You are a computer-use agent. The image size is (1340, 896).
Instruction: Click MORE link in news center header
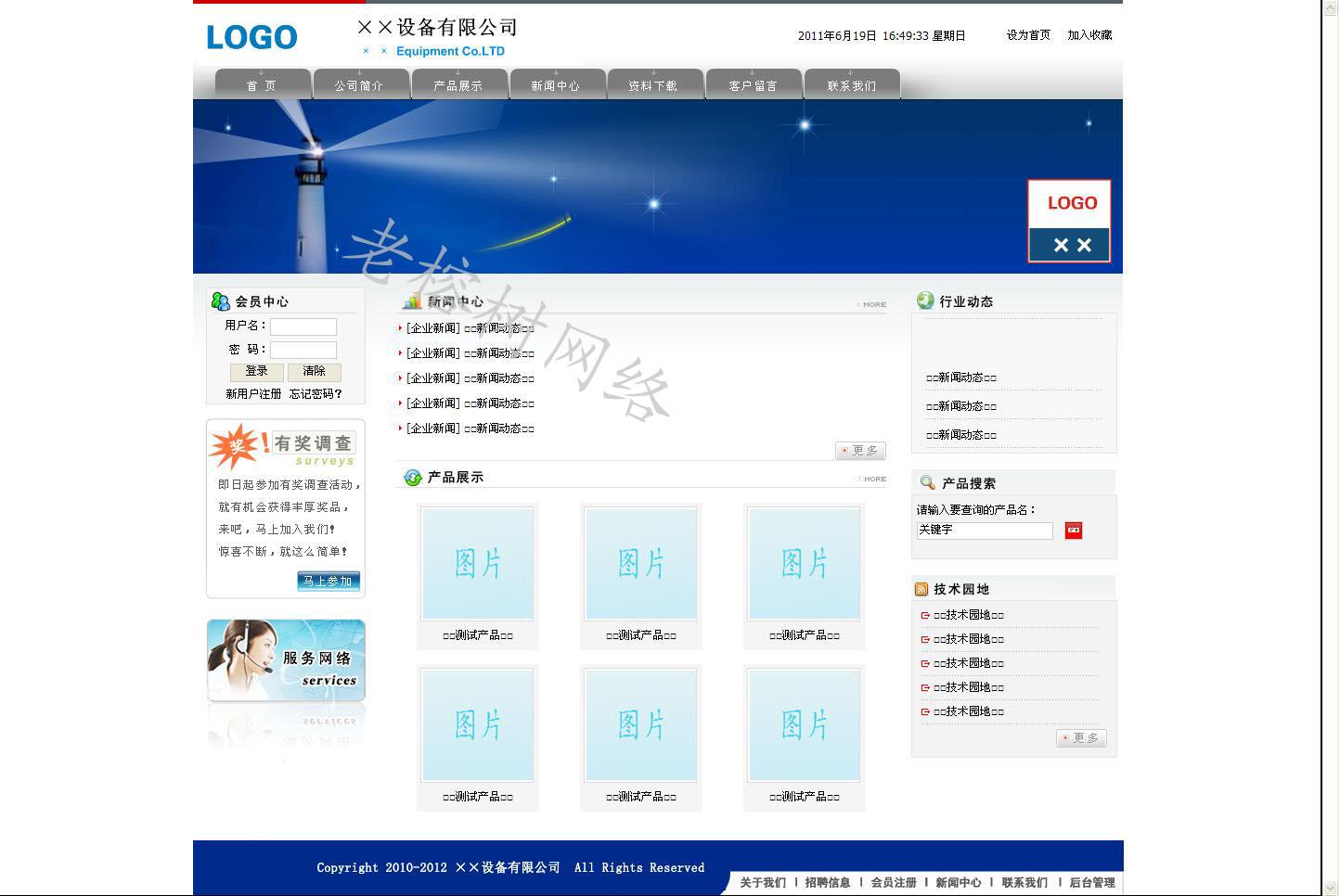pos(872,304)
